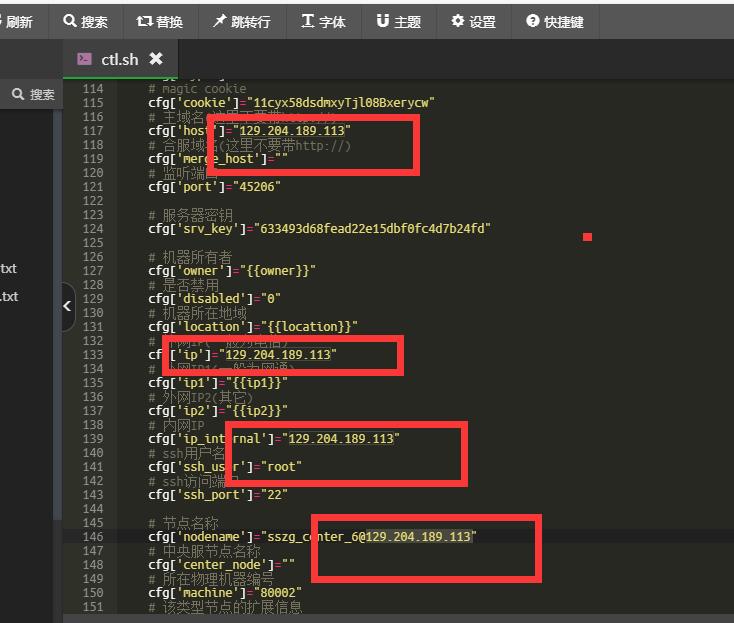Open 搜索 search in the top toolbar
The height and width of the screenshot is (623, 734).
pos(85,21)
